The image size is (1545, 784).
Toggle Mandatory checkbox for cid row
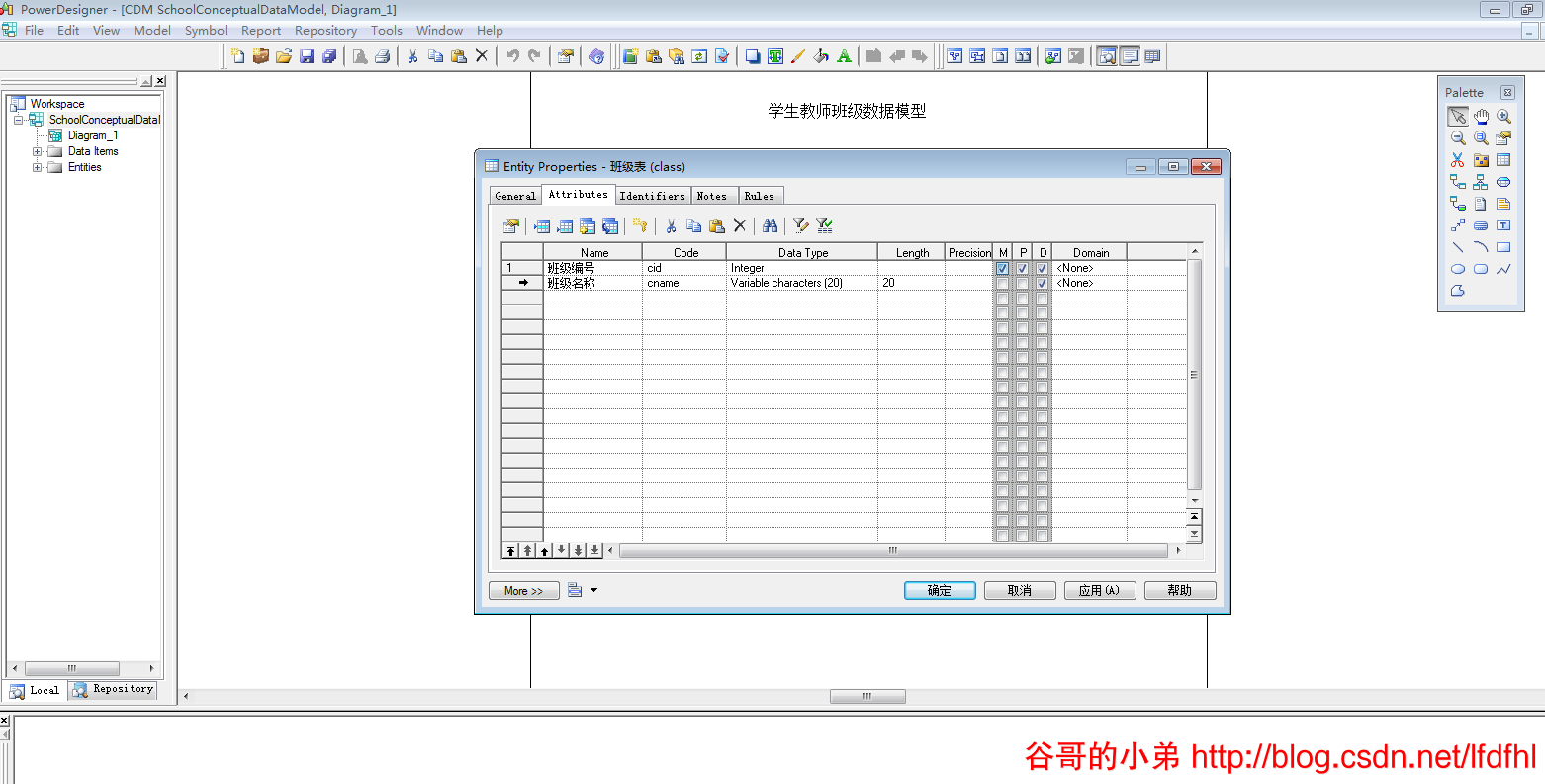tap(1002, 268)
